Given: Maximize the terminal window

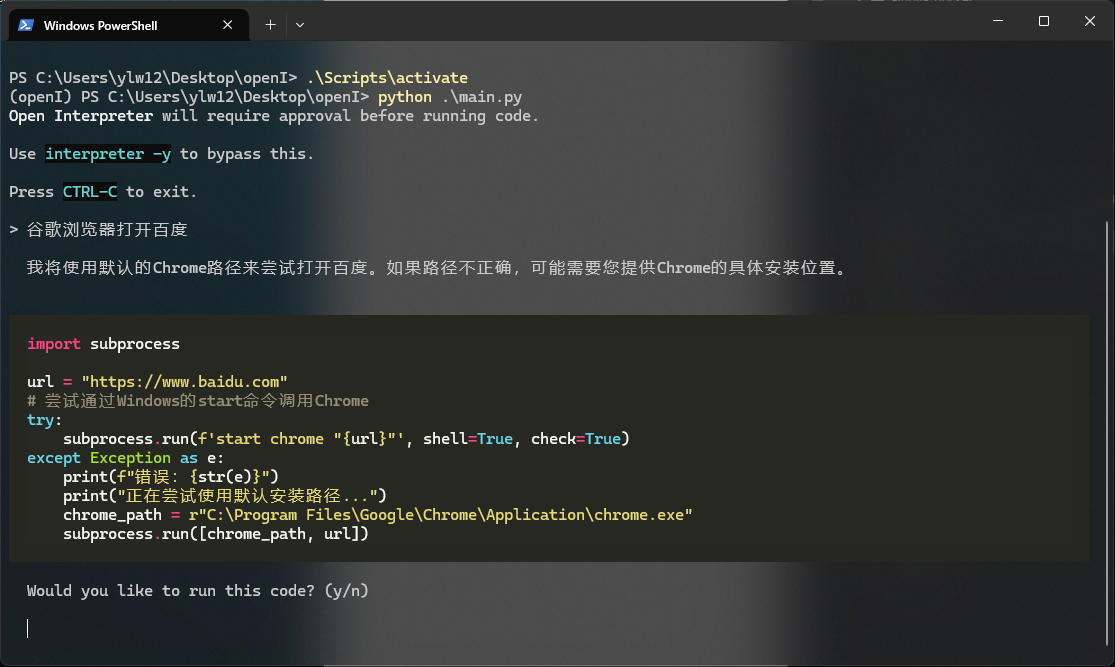Looking at the screenshot, I should (1043, 21).
